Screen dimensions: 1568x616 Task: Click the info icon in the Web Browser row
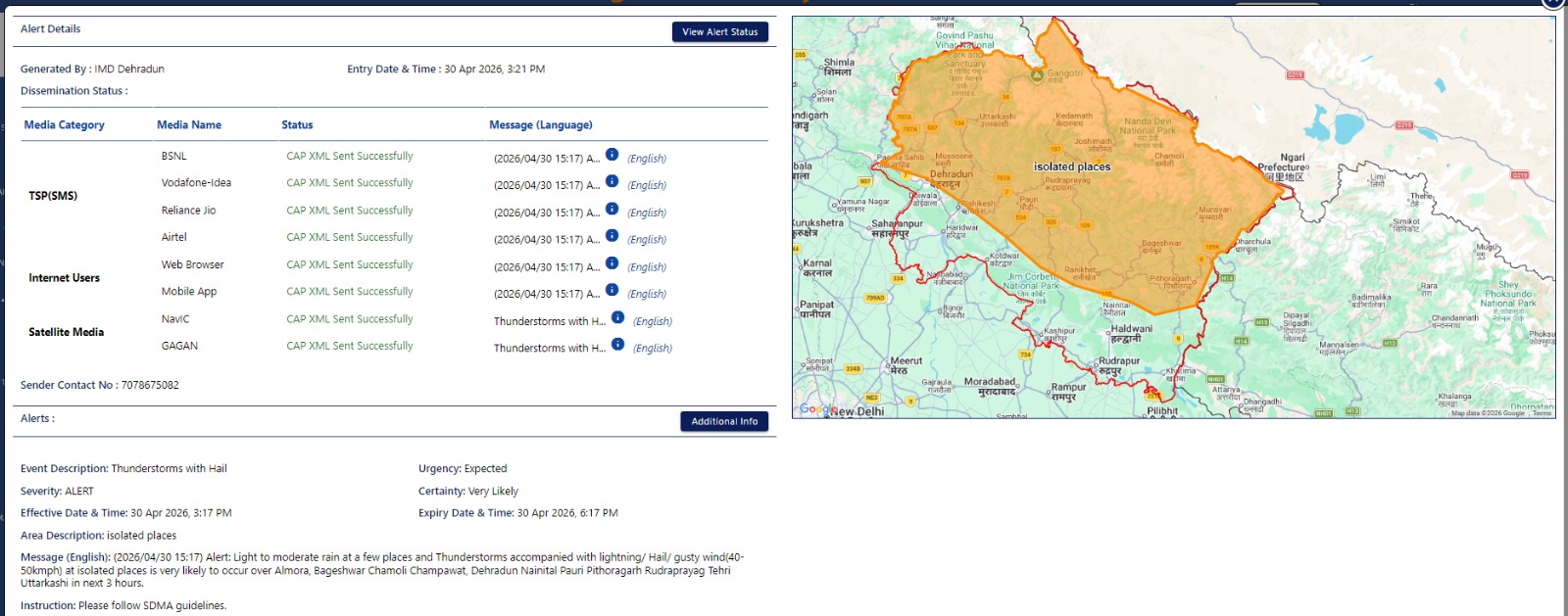[612, 263]
